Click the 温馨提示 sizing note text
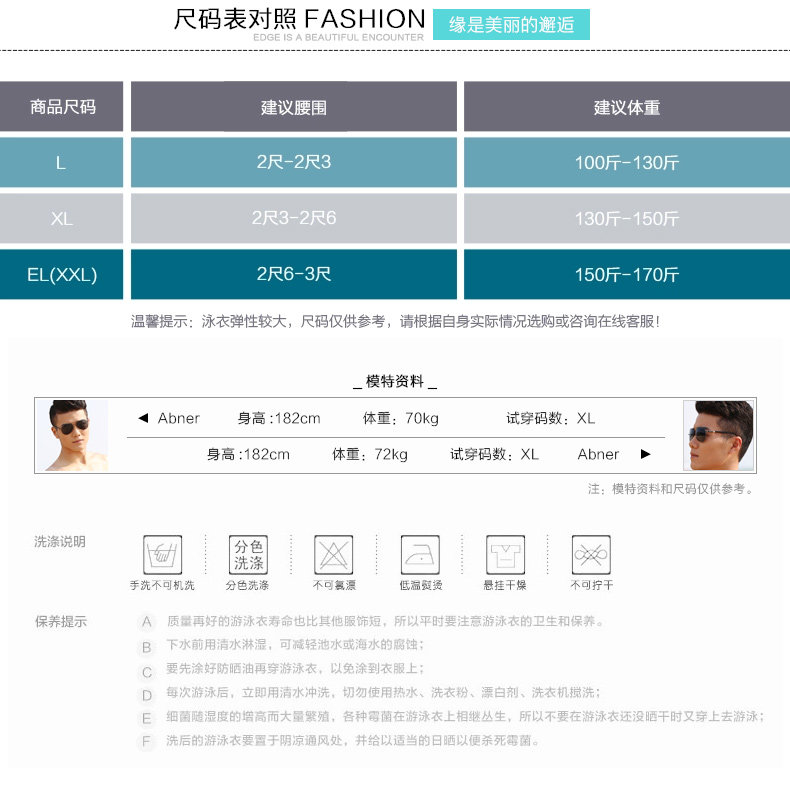The image size is (790, 792). (395, 321)
